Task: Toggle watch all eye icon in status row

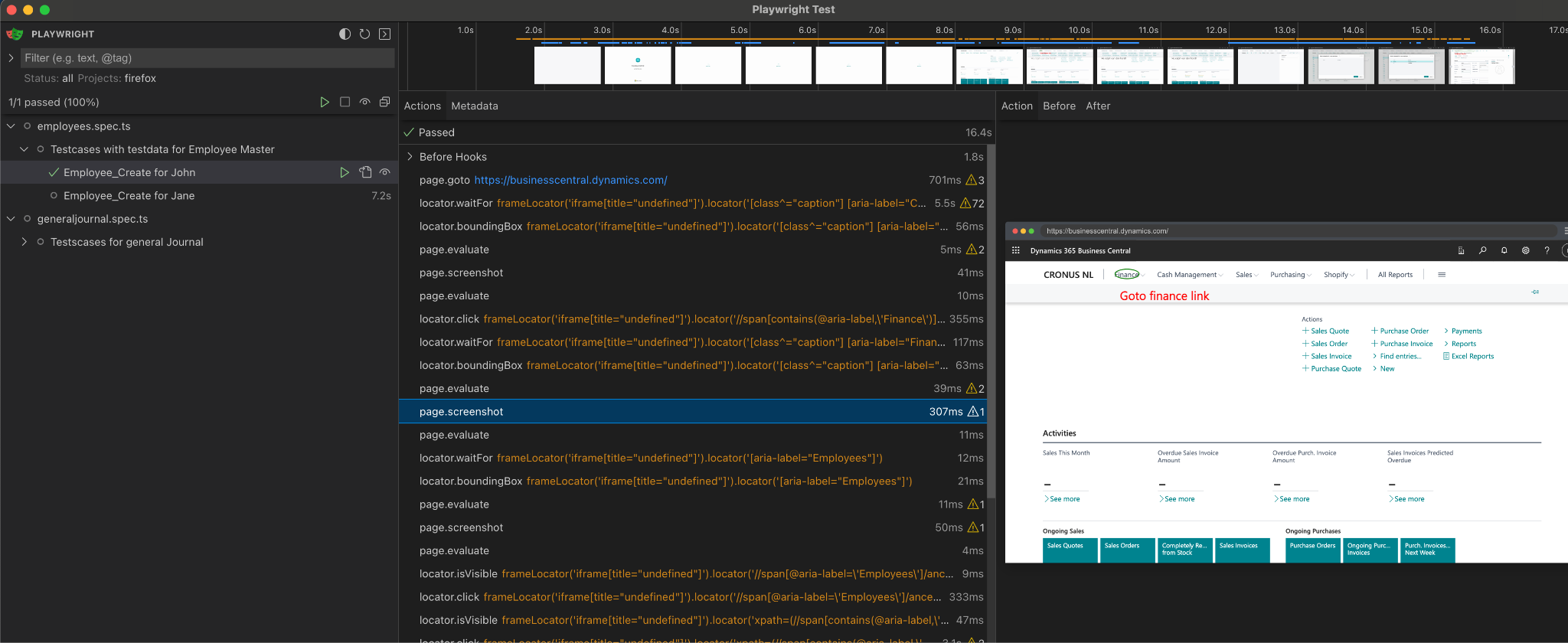Action: pyautogui.click(x=365, y=102)
